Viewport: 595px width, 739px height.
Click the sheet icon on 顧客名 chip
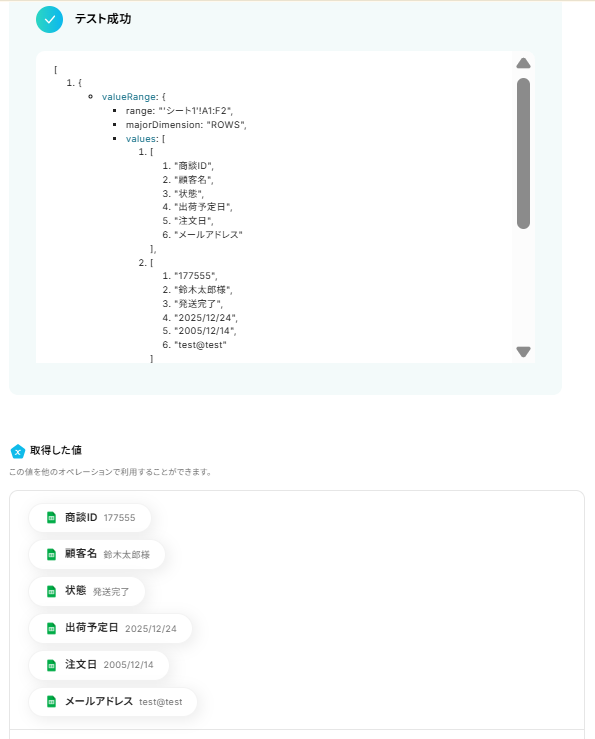[x=51, y=554]
